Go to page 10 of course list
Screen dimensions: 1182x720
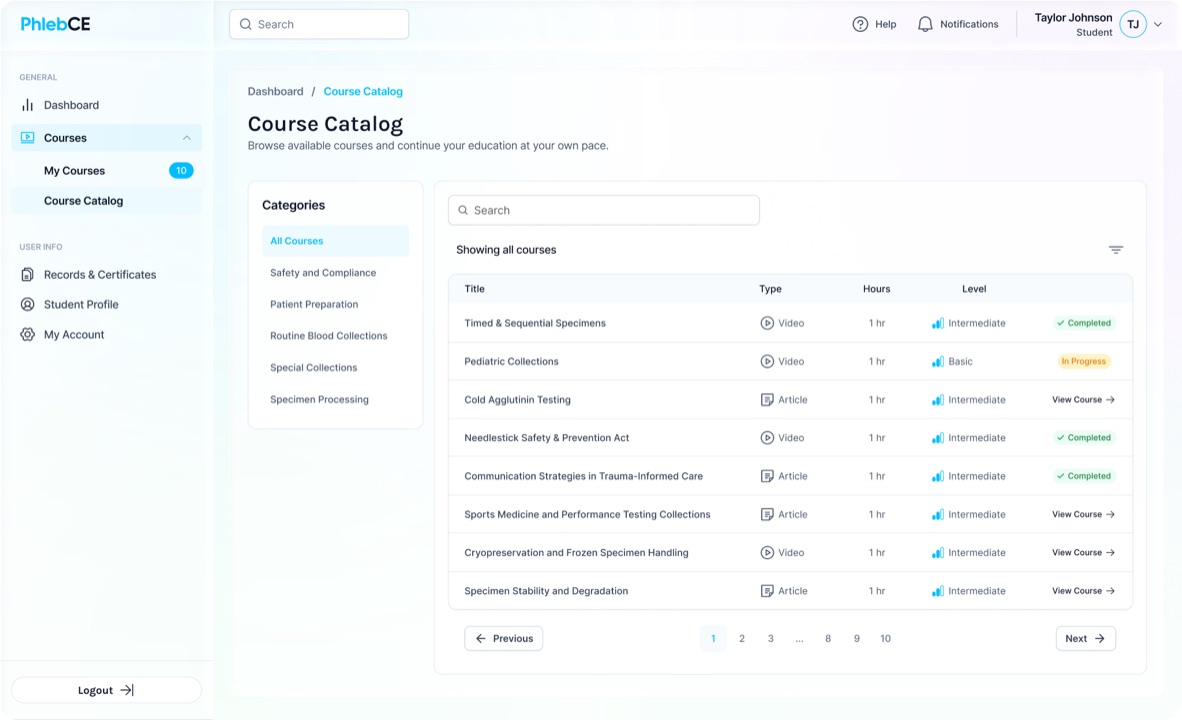pos(885,639)
